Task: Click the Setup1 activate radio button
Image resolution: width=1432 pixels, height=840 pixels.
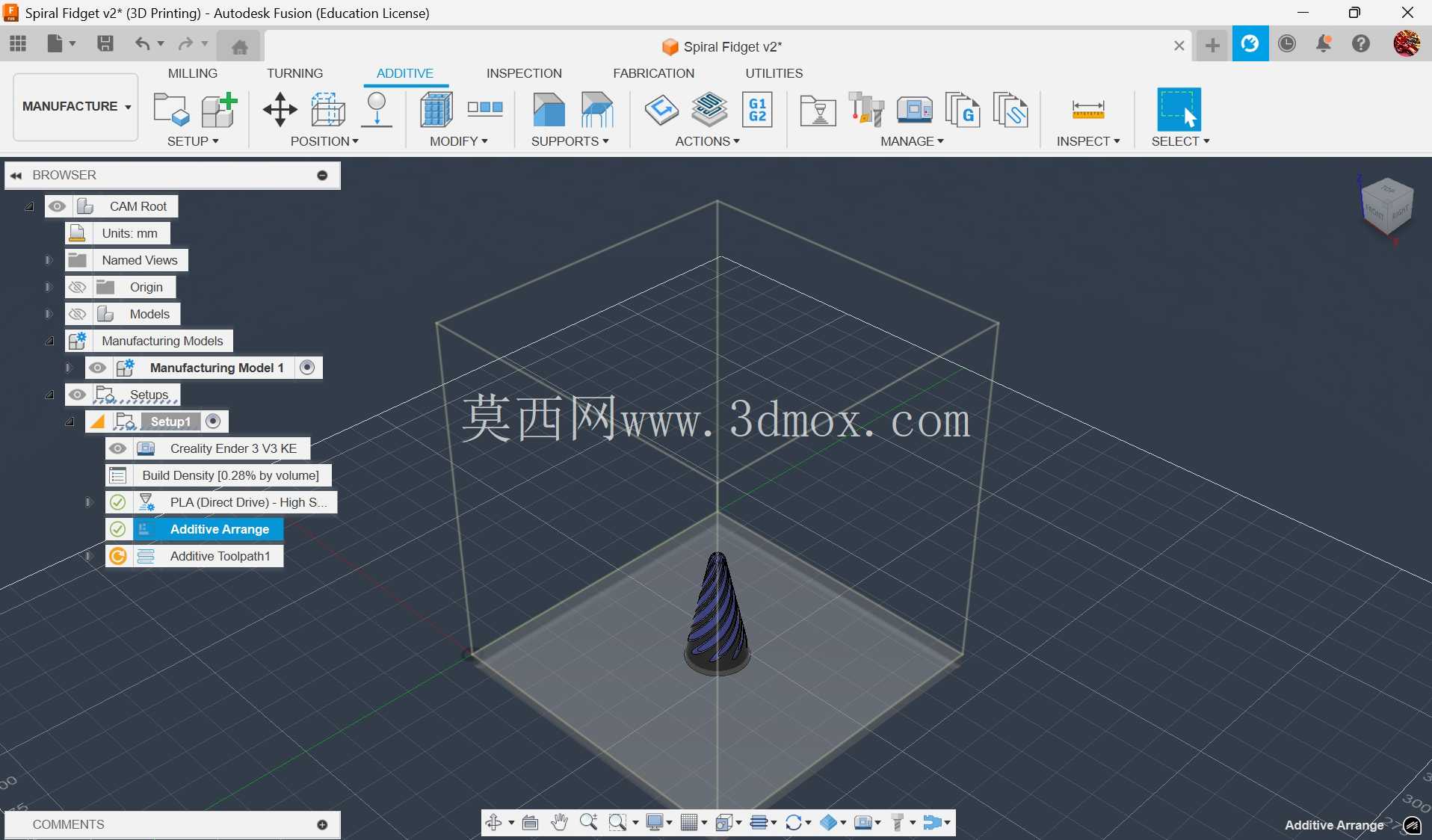Action: [214, 421]
